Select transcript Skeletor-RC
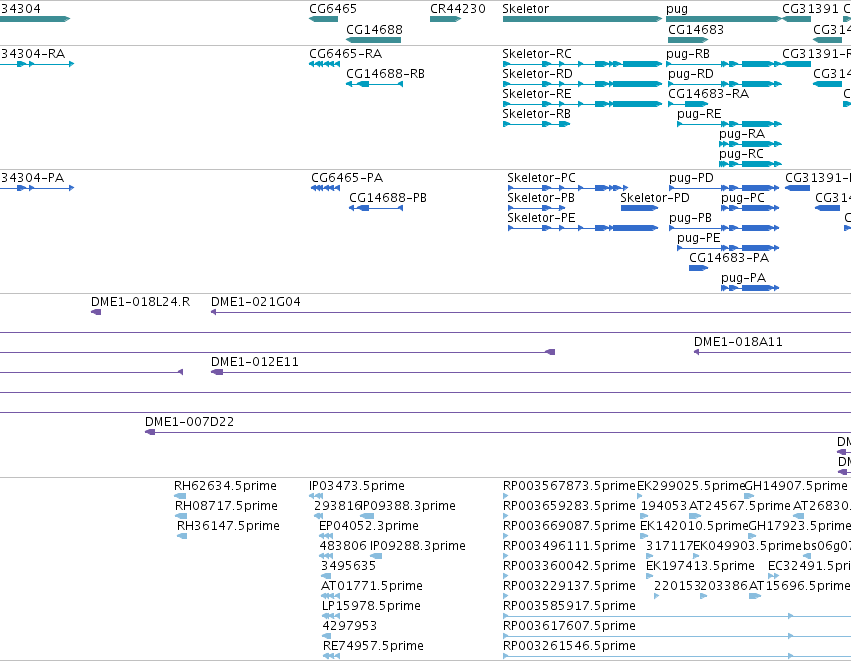This screenshot has width=851, height=661. pyautogui.click(x=582, y=64)
